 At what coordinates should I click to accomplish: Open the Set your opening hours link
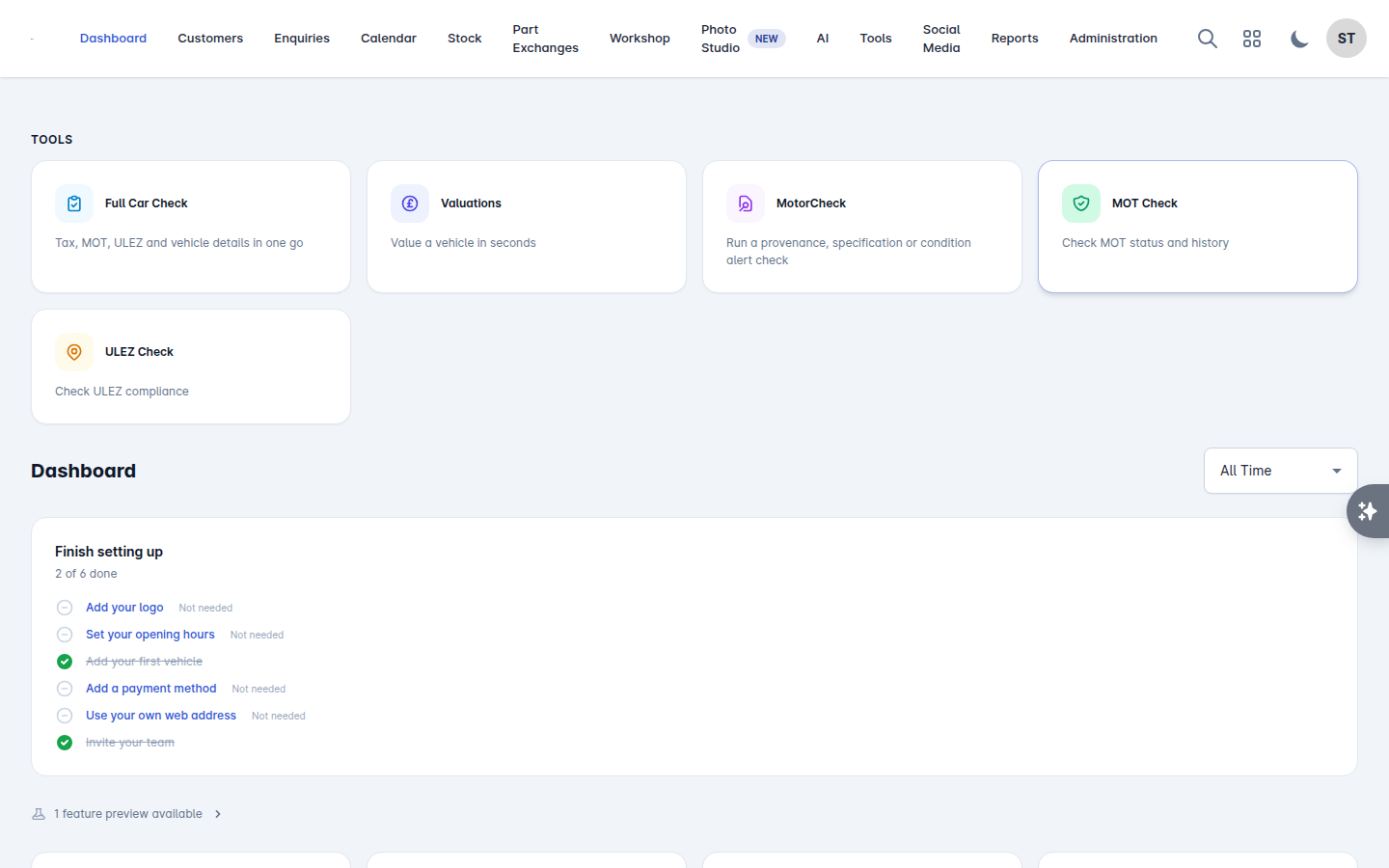tap(150, 635)
